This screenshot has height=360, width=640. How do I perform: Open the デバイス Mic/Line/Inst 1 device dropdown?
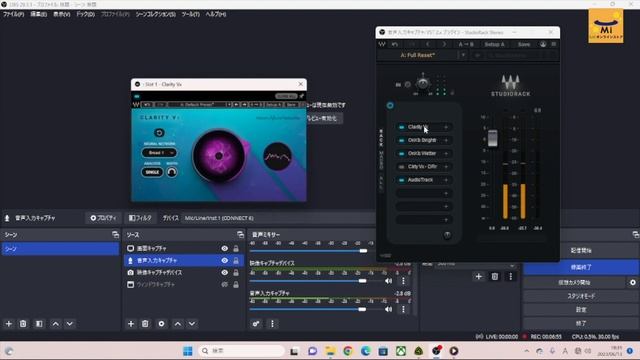coord(278,218)
